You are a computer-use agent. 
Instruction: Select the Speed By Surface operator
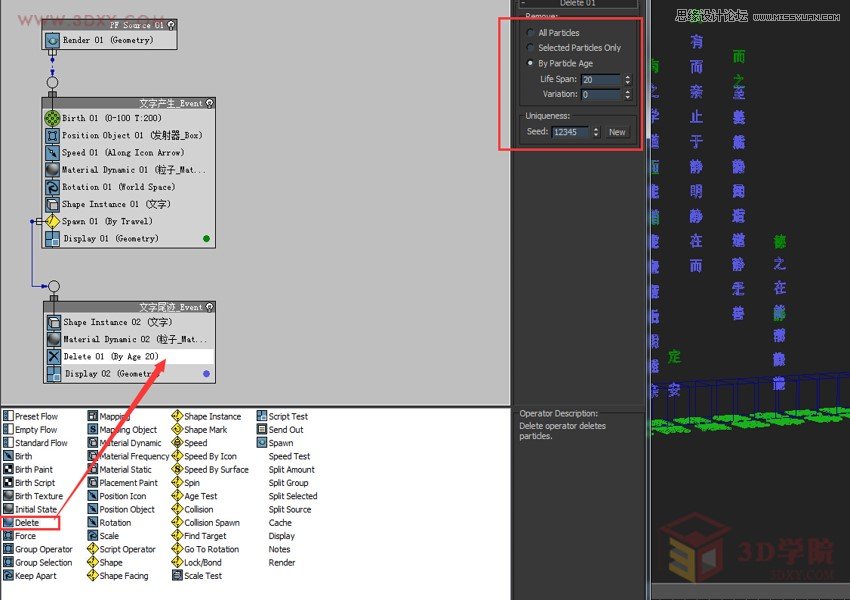(210, 469)
